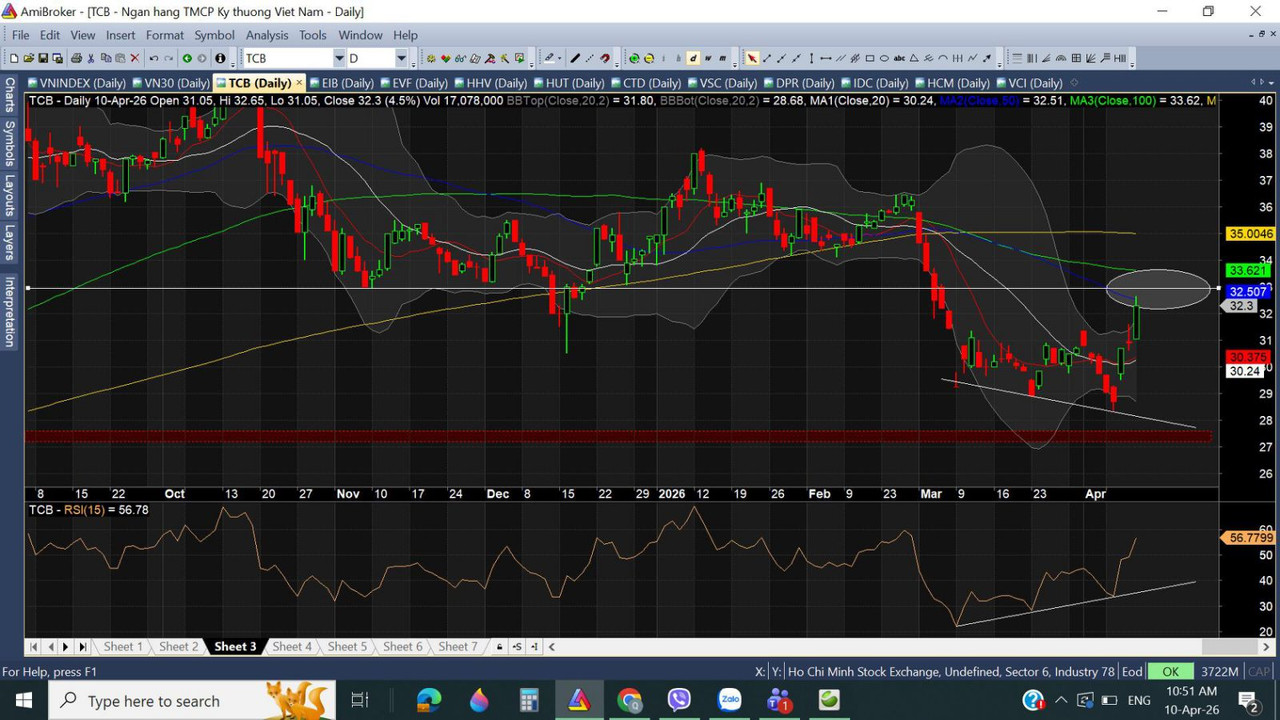This screenshot has width=1280, height=720.
Task: Click the New document toolbar icon
Action: point(14,58)
